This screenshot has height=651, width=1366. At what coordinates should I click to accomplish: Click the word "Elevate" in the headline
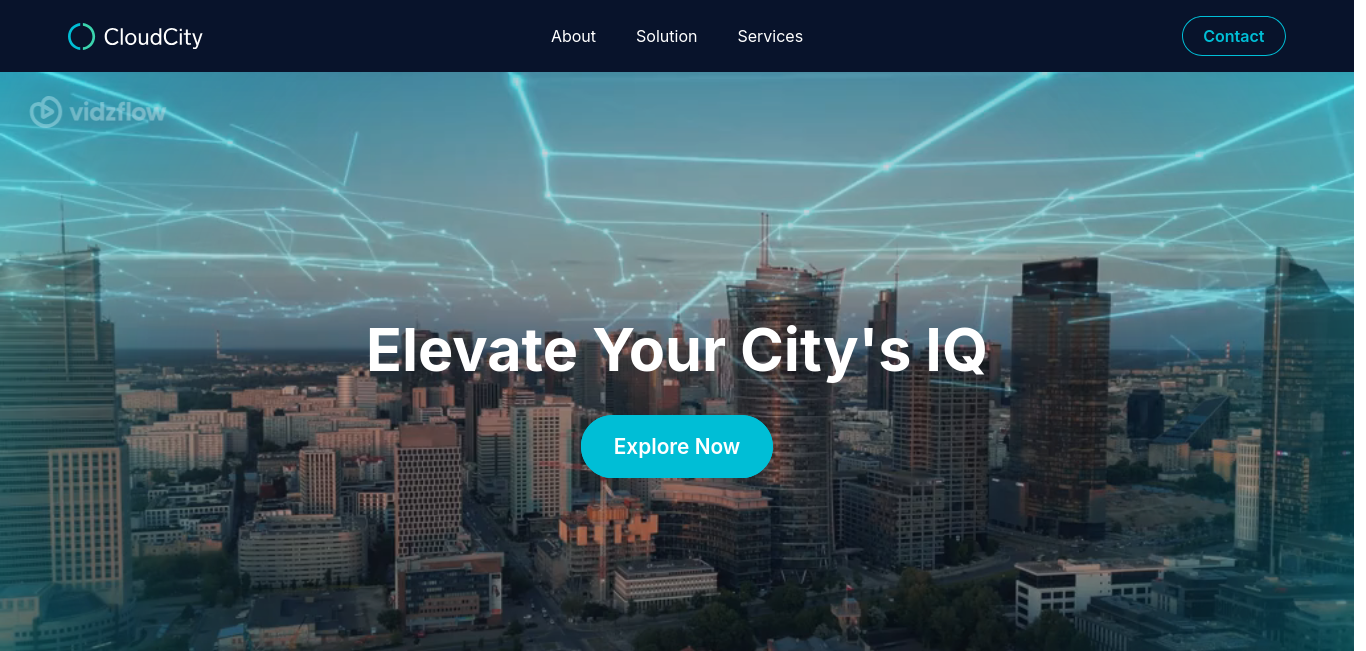[472, 350]
